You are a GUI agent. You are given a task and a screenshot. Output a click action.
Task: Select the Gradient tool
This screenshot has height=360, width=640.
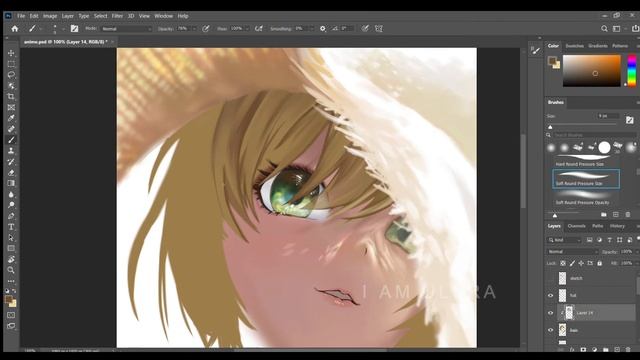[11, 183]
